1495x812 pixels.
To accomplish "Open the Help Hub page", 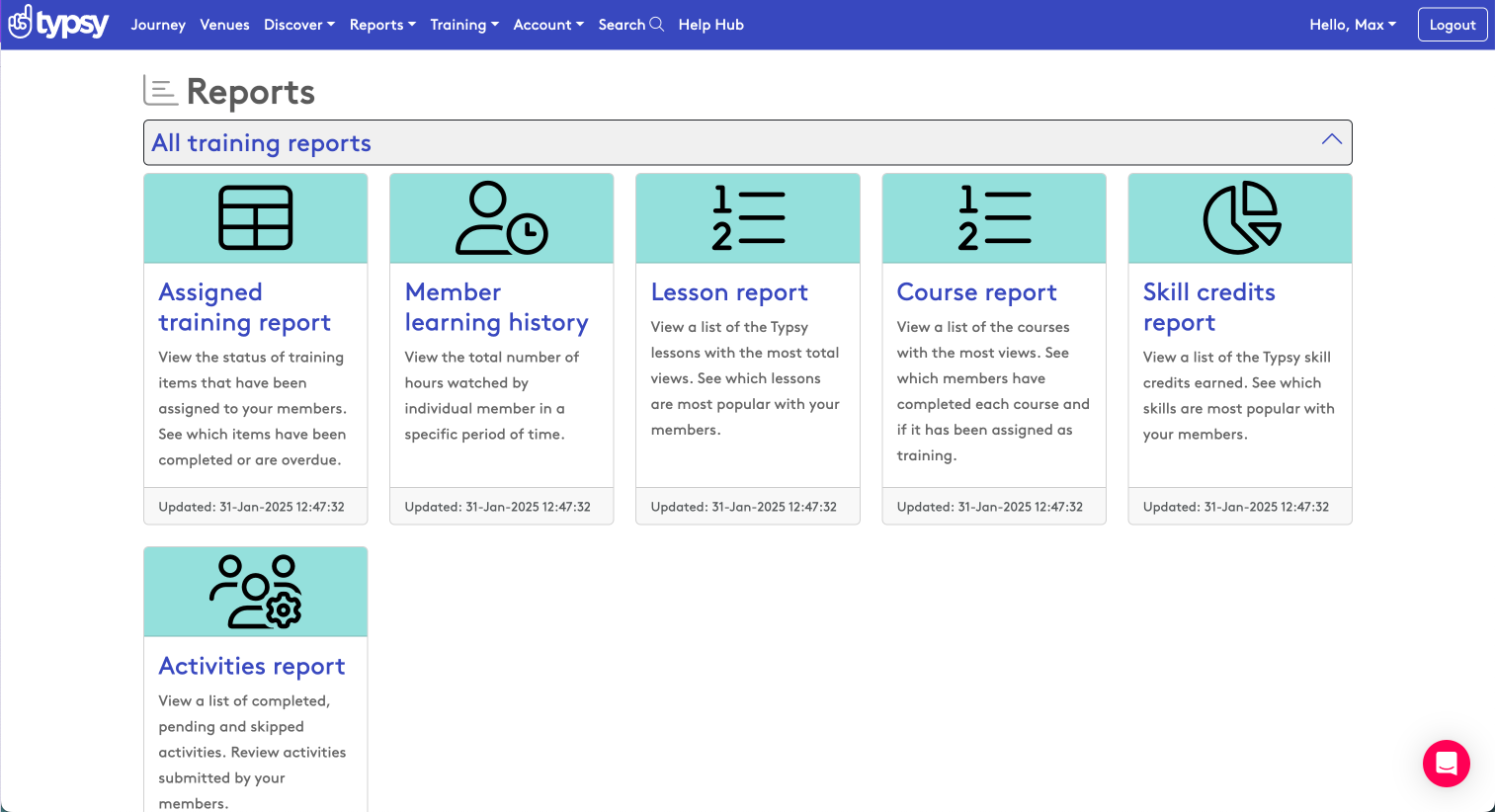I will (x=711, y=25).
